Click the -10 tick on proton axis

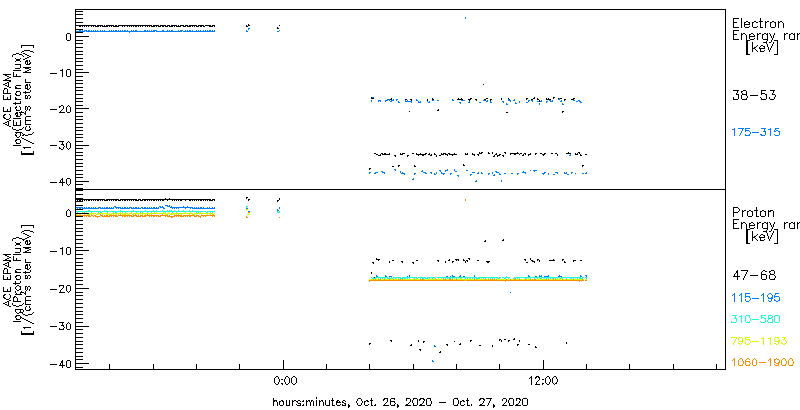pos(62,250)
